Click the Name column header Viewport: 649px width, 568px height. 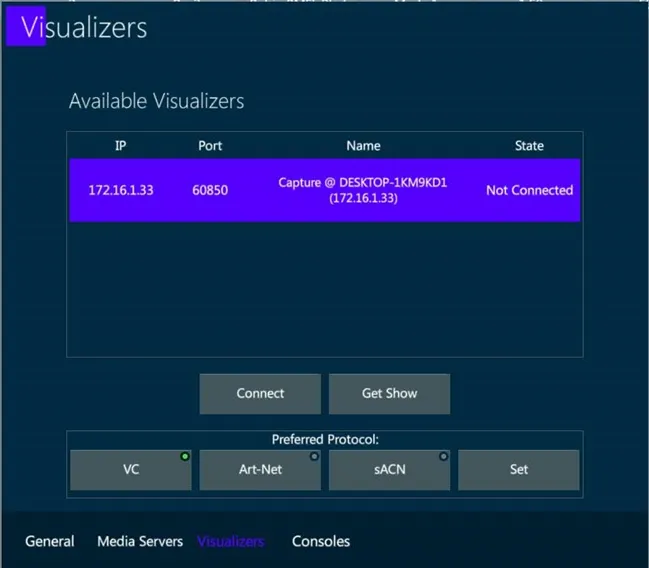click(363, 146)
